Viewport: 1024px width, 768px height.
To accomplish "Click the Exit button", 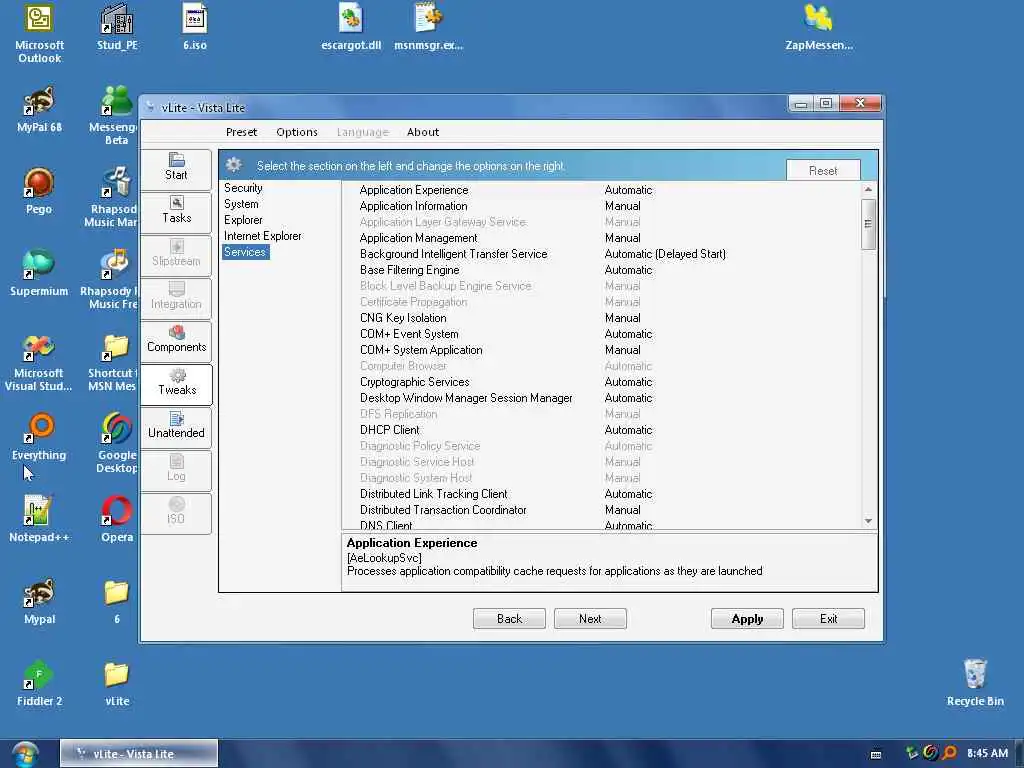I will (828, 618).
